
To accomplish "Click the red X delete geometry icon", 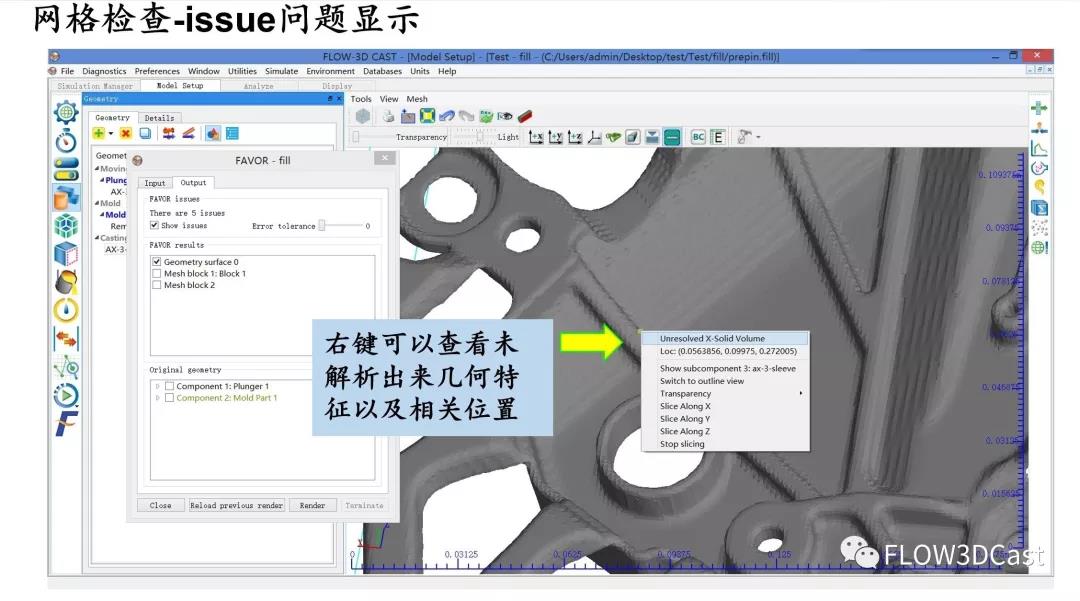I will click(x=125, y=133).
